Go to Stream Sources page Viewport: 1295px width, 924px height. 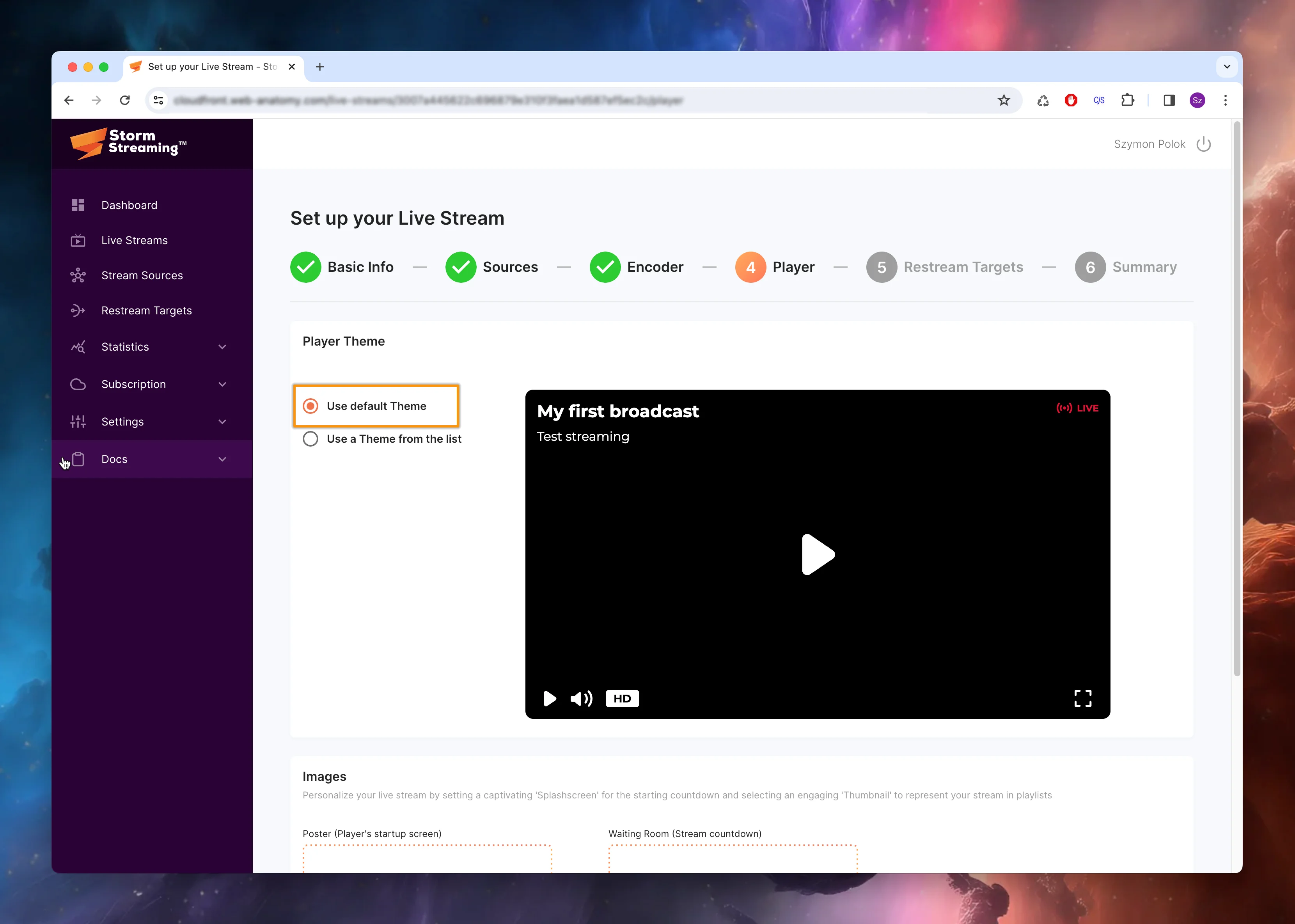pyautogui.click(x=142, y=275)
